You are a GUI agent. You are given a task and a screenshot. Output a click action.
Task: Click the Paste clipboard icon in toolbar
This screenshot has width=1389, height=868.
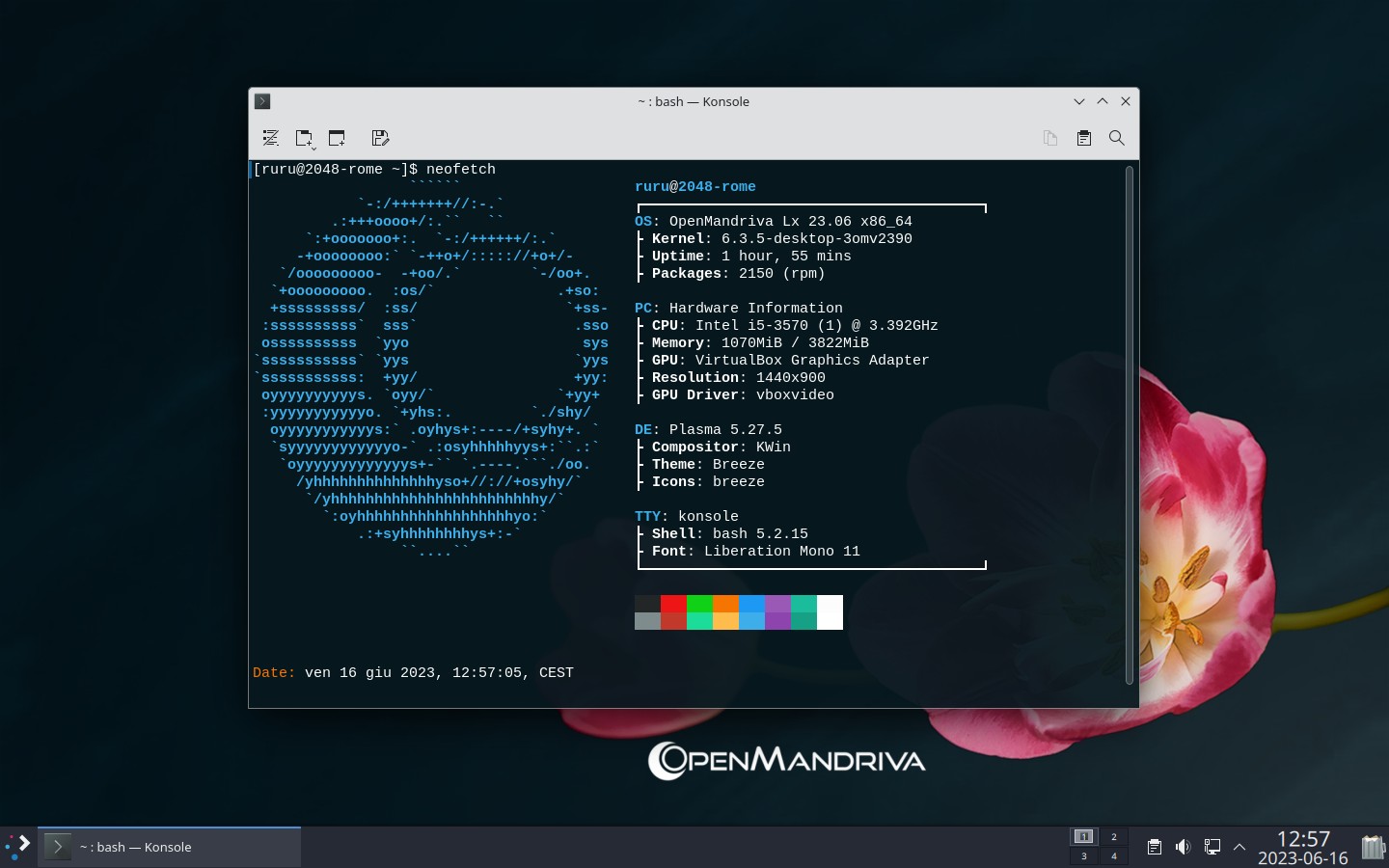1084,138
